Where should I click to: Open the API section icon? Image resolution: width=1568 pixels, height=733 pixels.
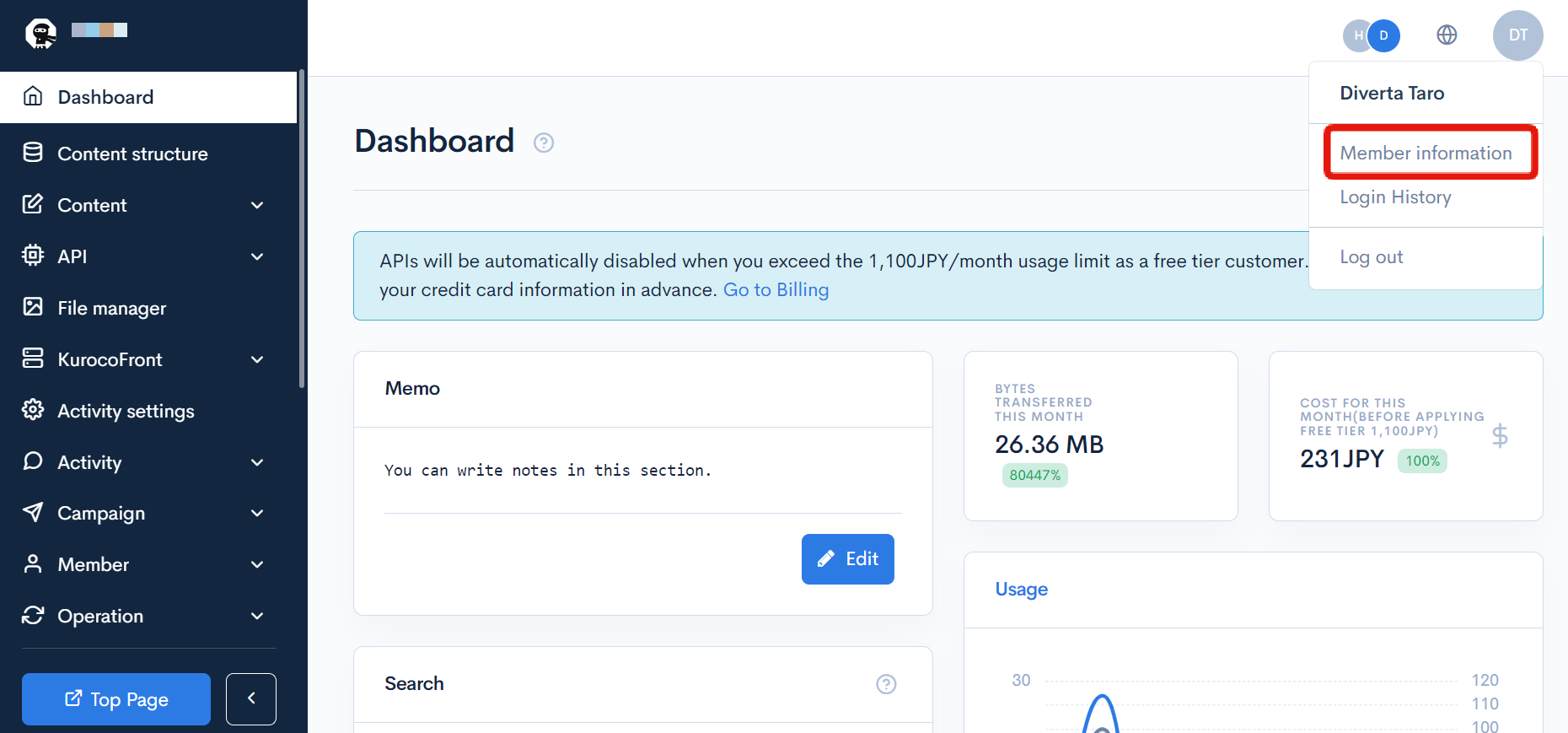click(x=33, y=256)
